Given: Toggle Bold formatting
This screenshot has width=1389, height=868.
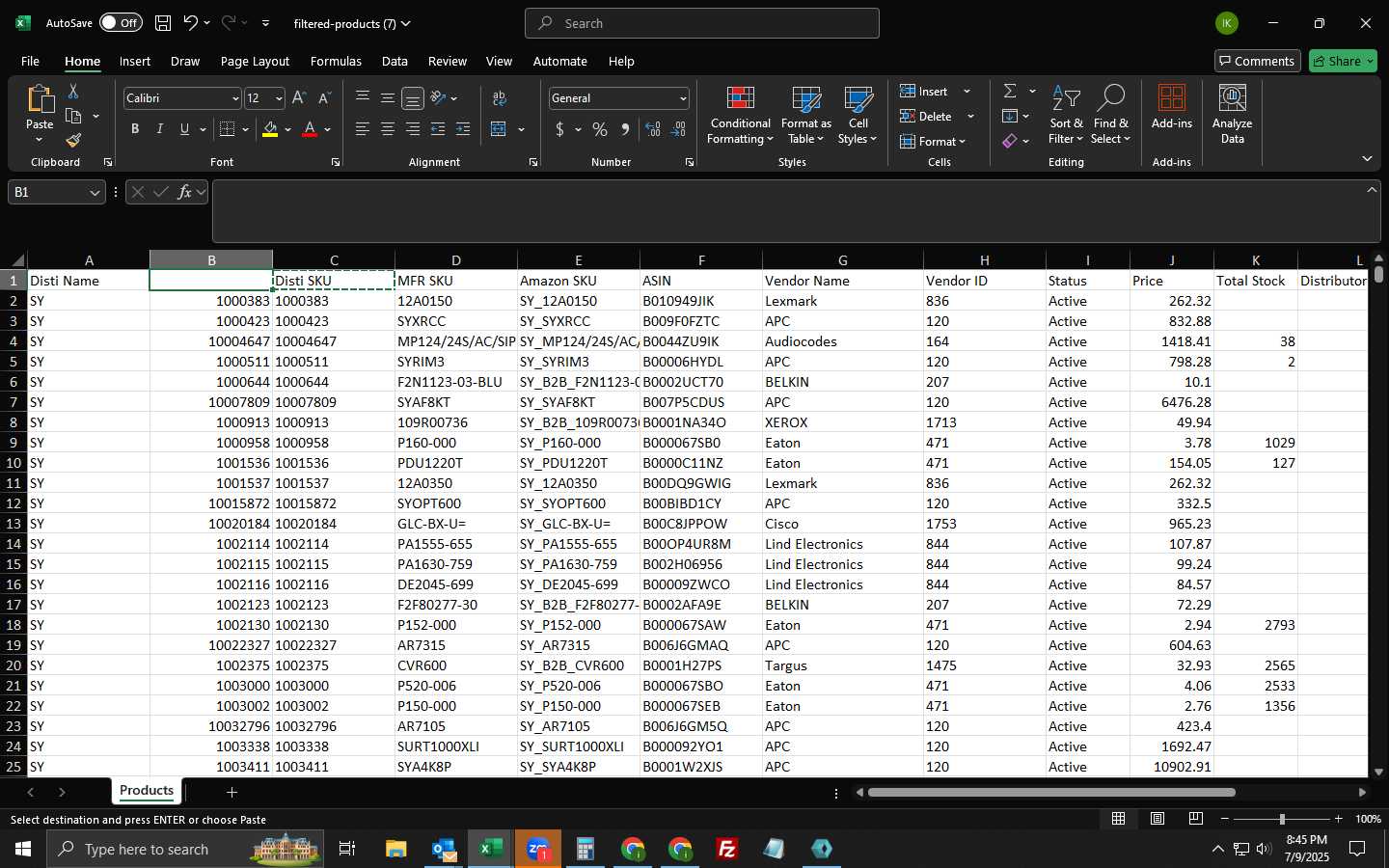Looking at the screenshot, I should [135, 129].
